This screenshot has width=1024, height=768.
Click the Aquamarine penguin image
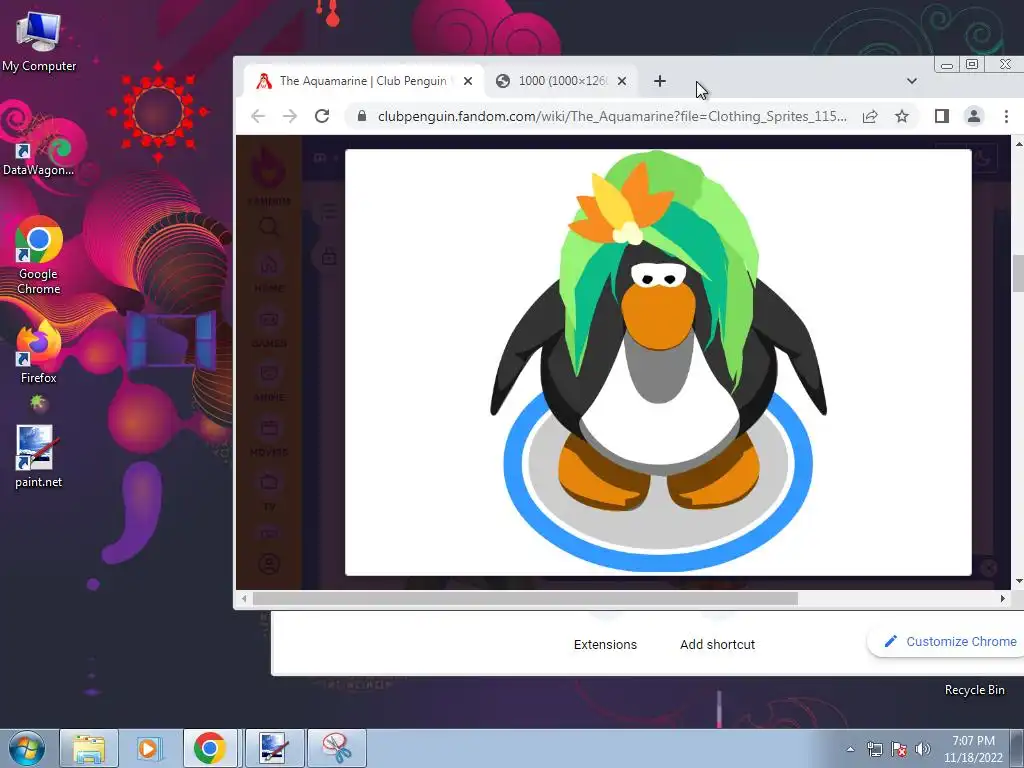pyautogui.click(x=658, y=362)
